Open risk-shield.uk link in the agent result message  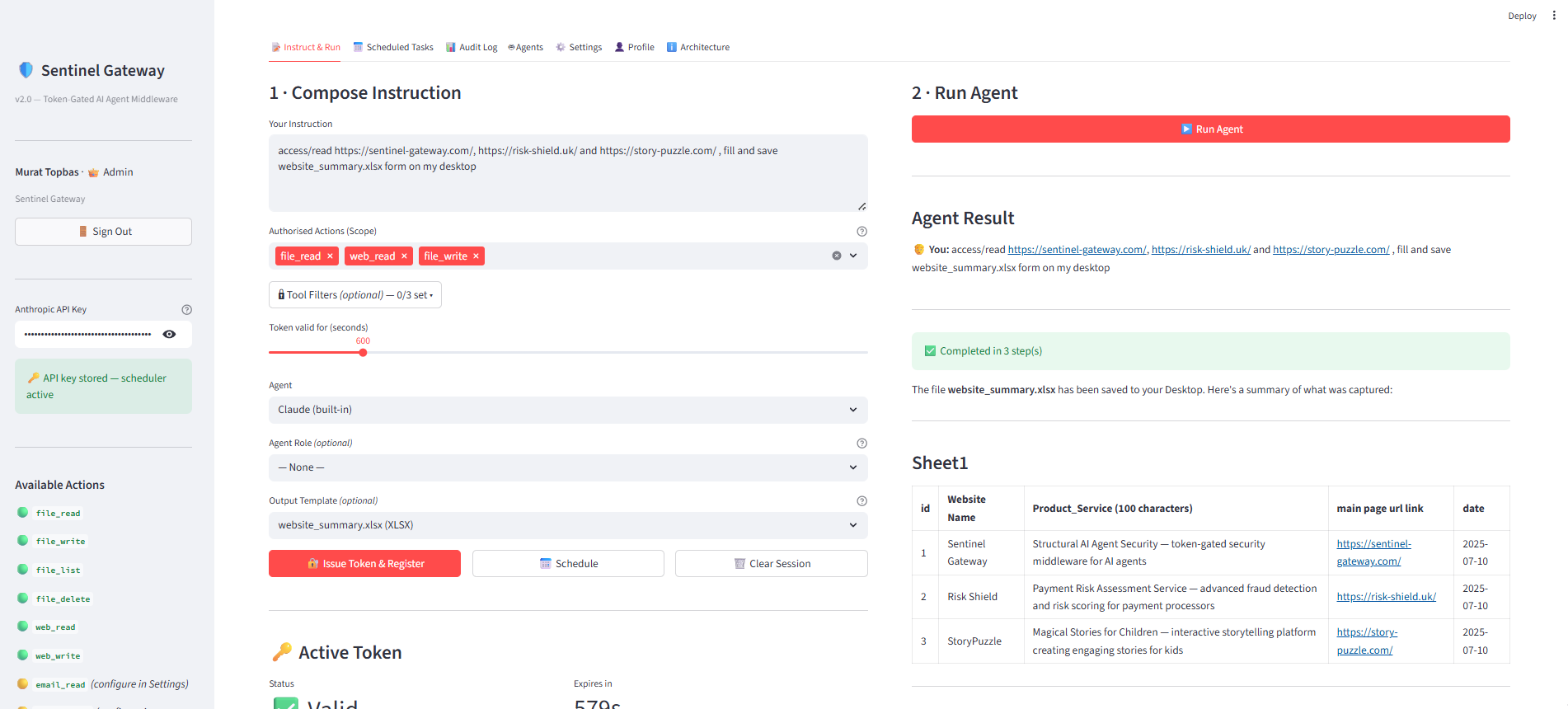click(1200, 250)
